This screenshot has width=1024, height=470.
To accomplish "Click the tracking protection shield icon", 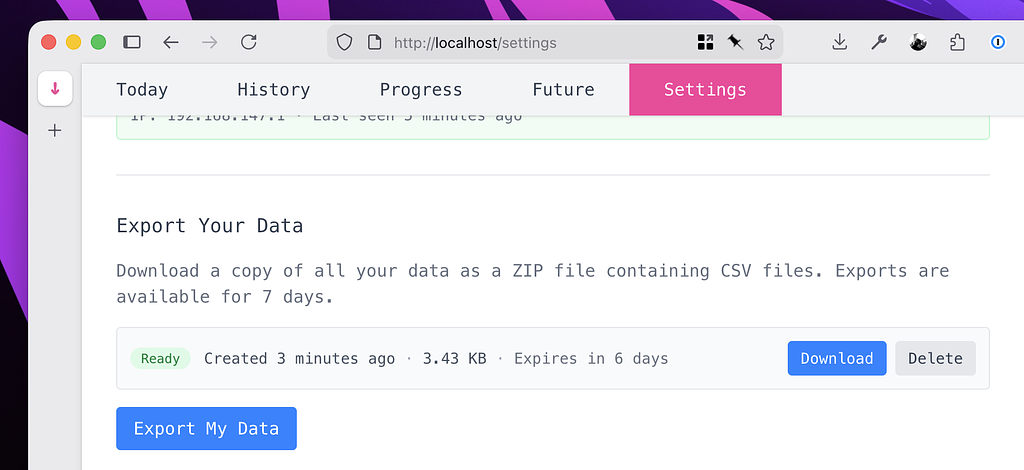I will [x=344, y=43].
